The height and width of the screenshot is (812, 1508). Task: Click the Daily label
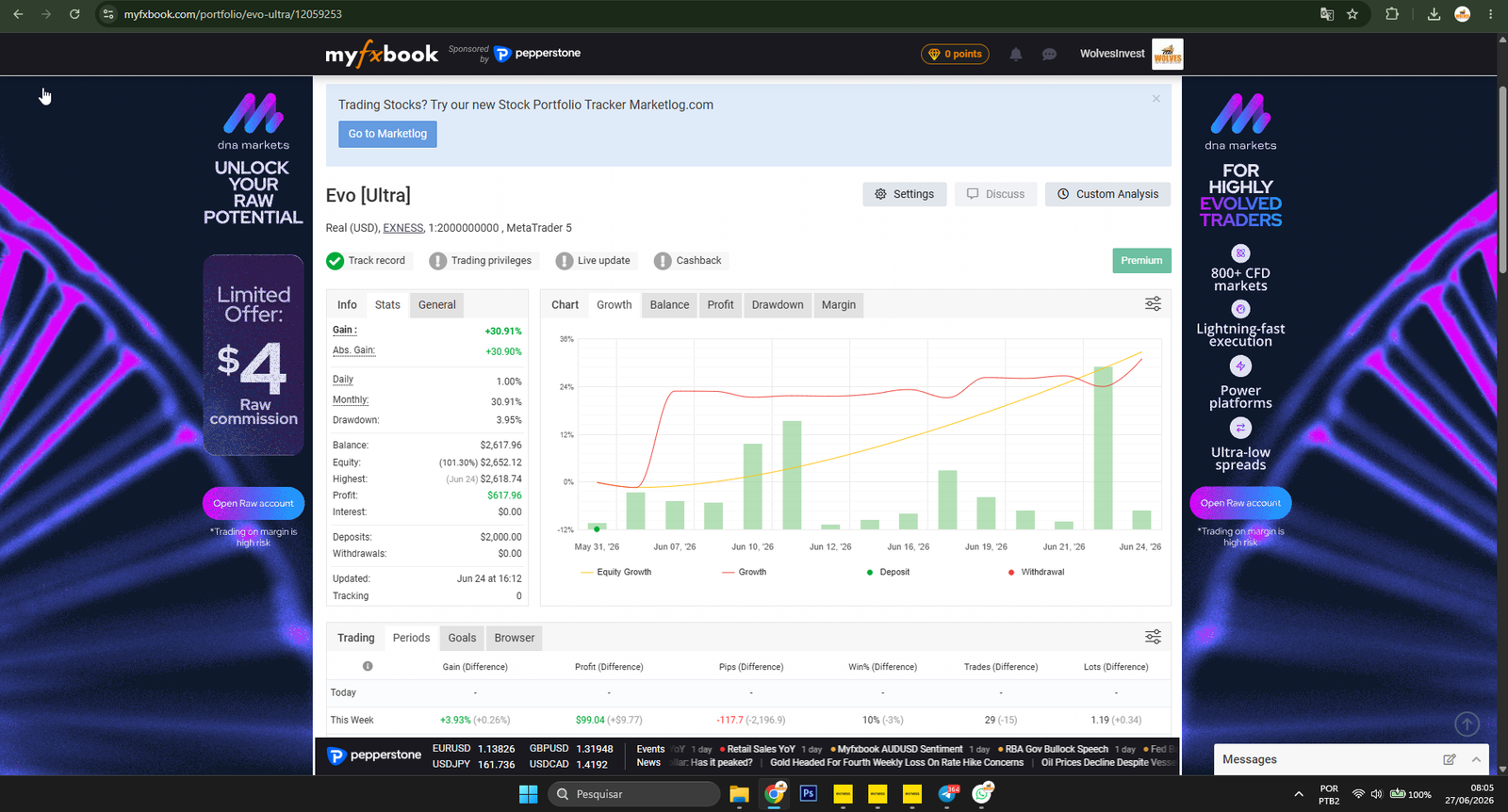pos(343,380)
